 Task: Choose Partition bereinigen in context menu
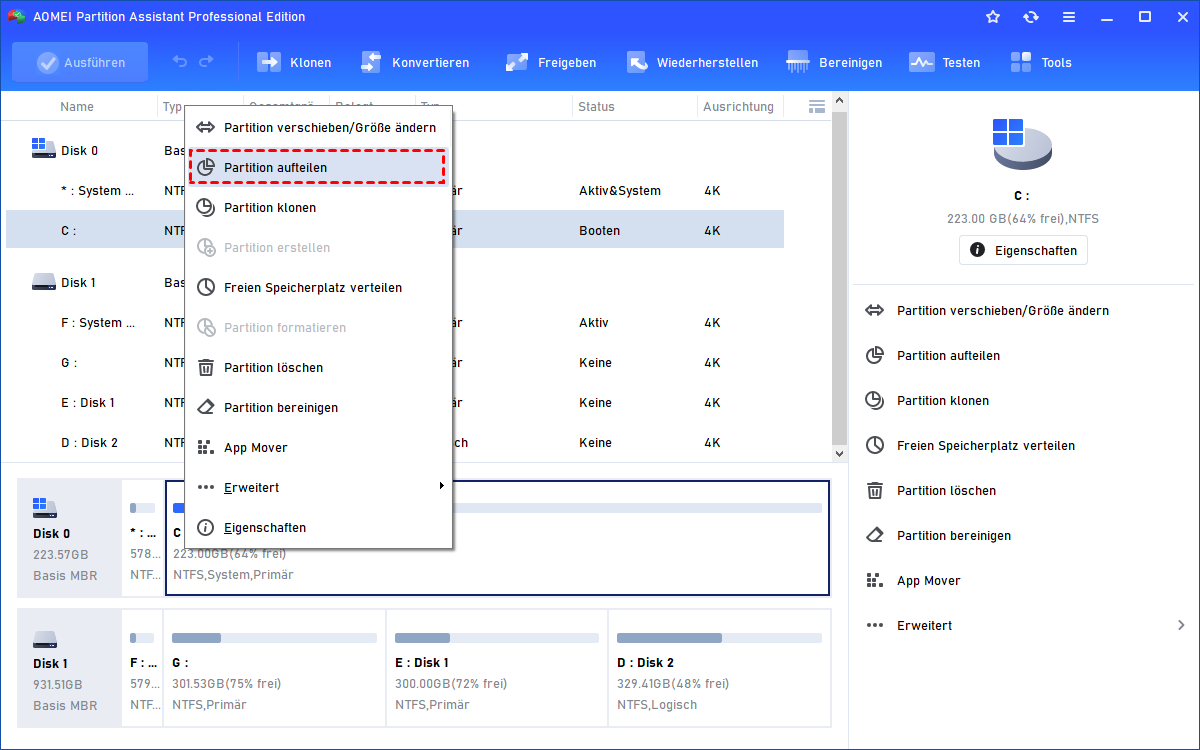319,408
